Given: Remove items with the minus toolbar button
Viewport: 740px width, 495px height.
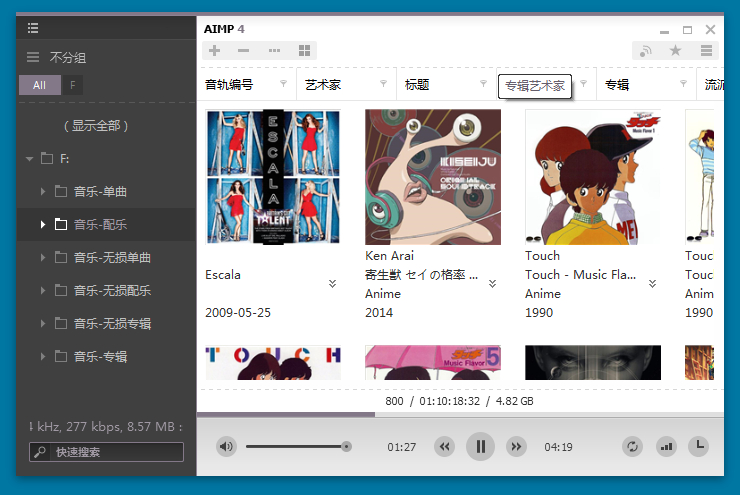Looking at the screenshot, I should [x=244, y=50].
